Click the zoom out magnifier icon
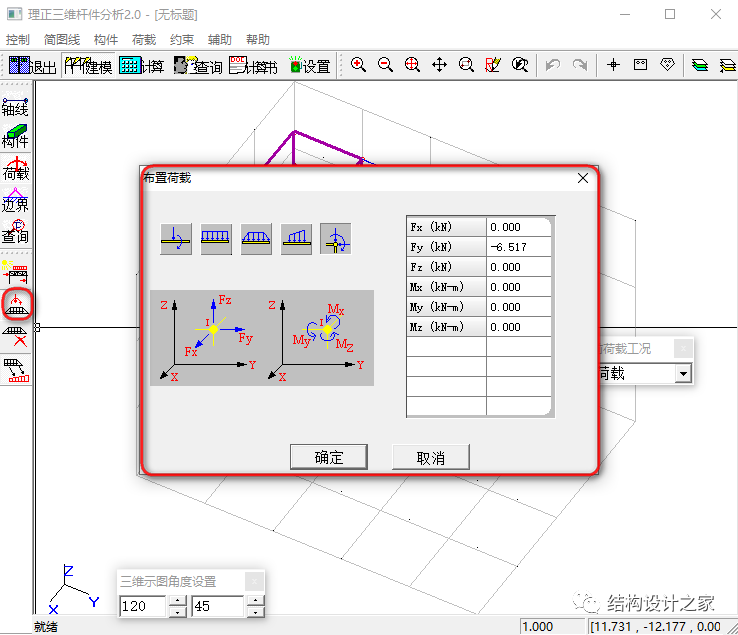Viewport: 738px width, 635px height. pos(385,64)
